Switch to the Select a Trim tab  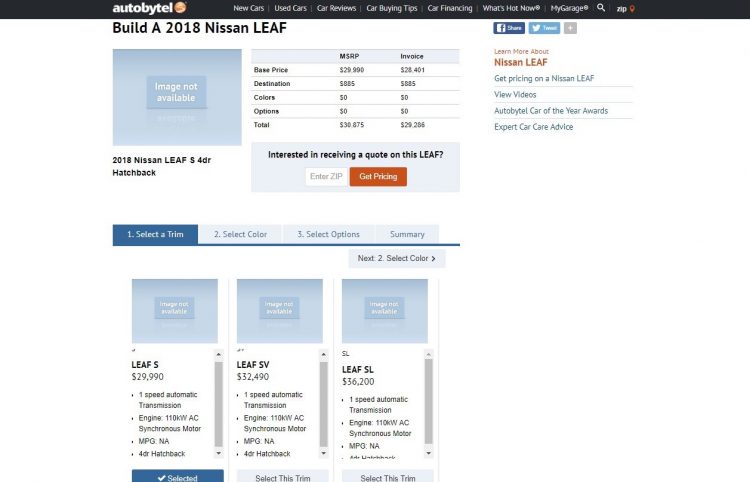(155, 234)
